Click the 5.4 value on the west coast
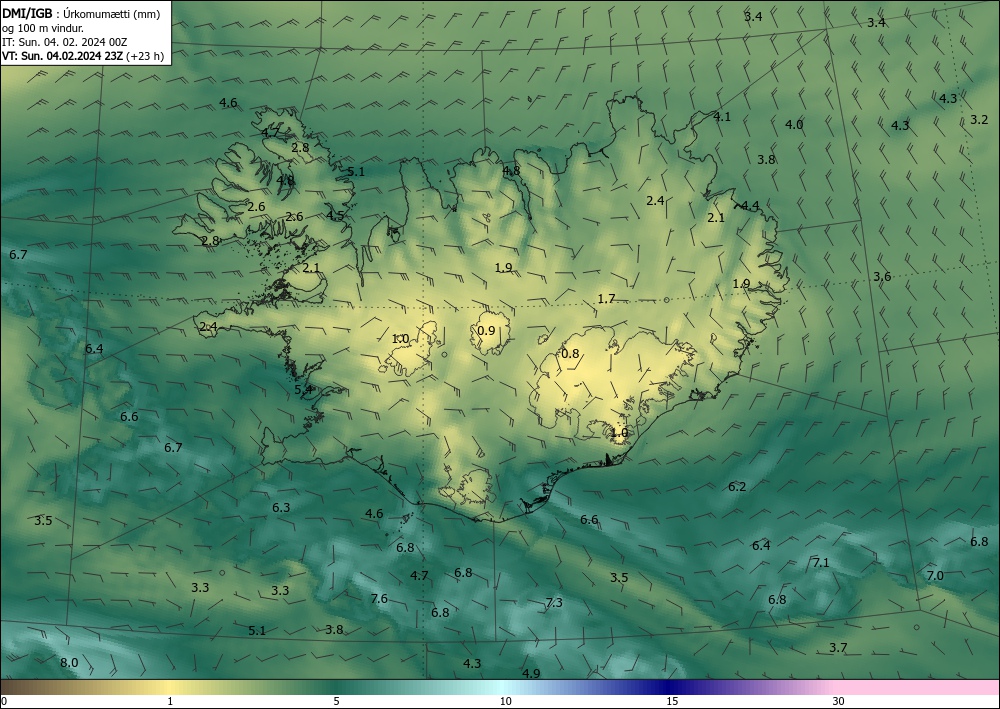The image size is (1000, 709). (304, 389)
